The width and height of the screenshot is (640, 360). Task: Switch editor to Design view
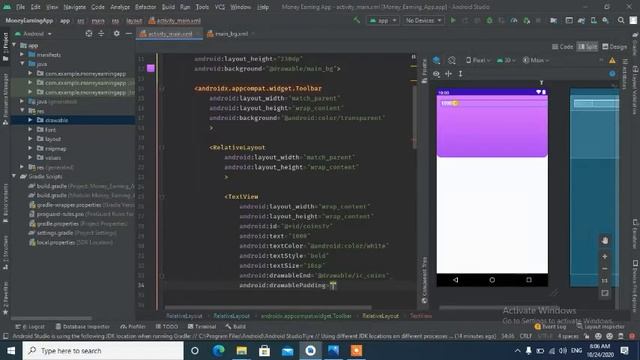pos(614,47)
